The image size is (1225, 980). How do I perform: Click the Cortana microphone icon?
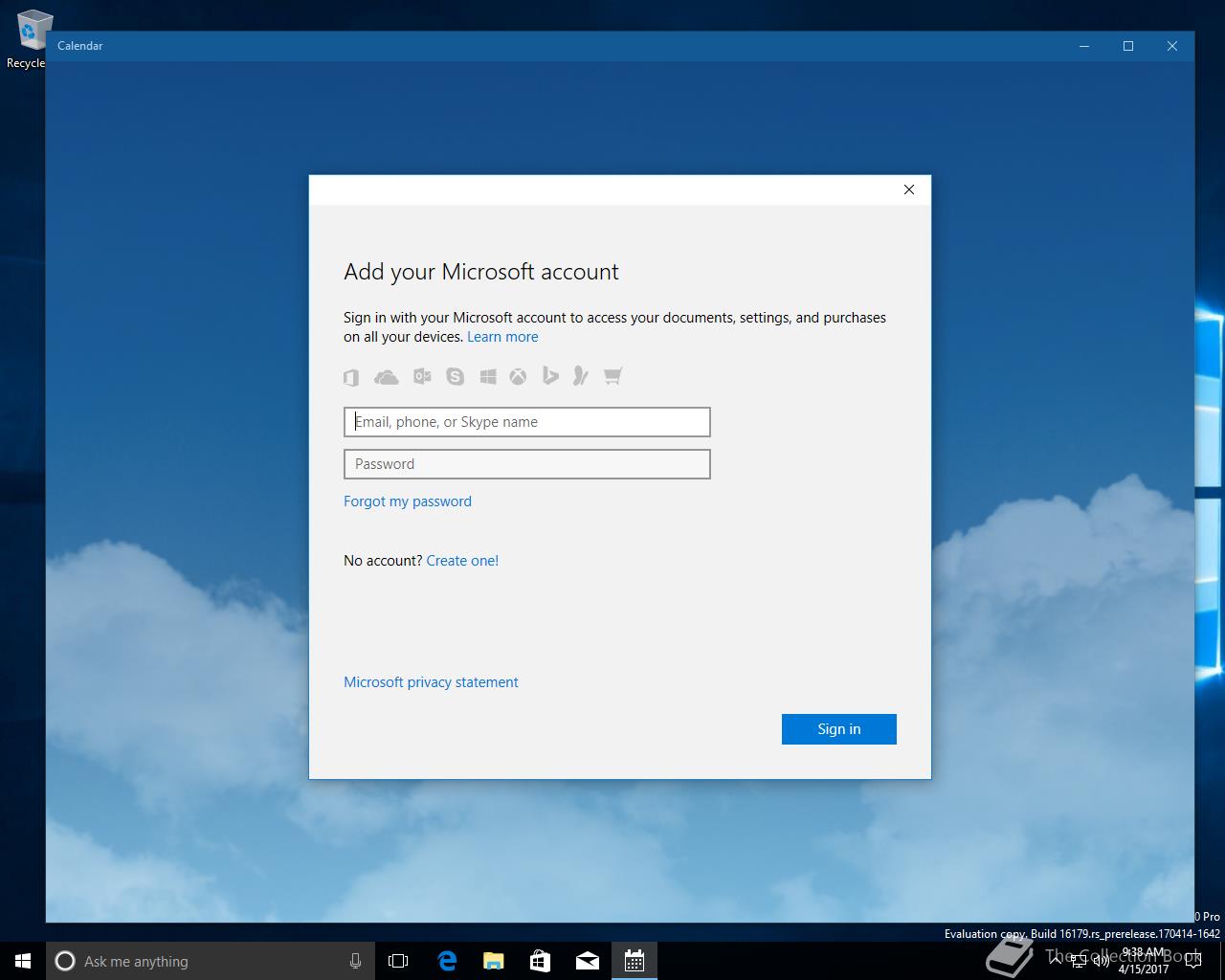click(x=355, y=961)
